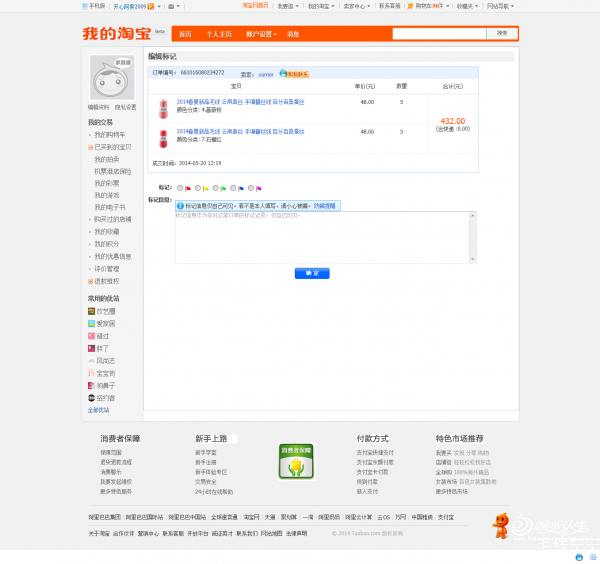The width and height of the screenshot is (600, 564).
Task: Click the 风尚志 site icon
Action: click(x=91, y=361)
